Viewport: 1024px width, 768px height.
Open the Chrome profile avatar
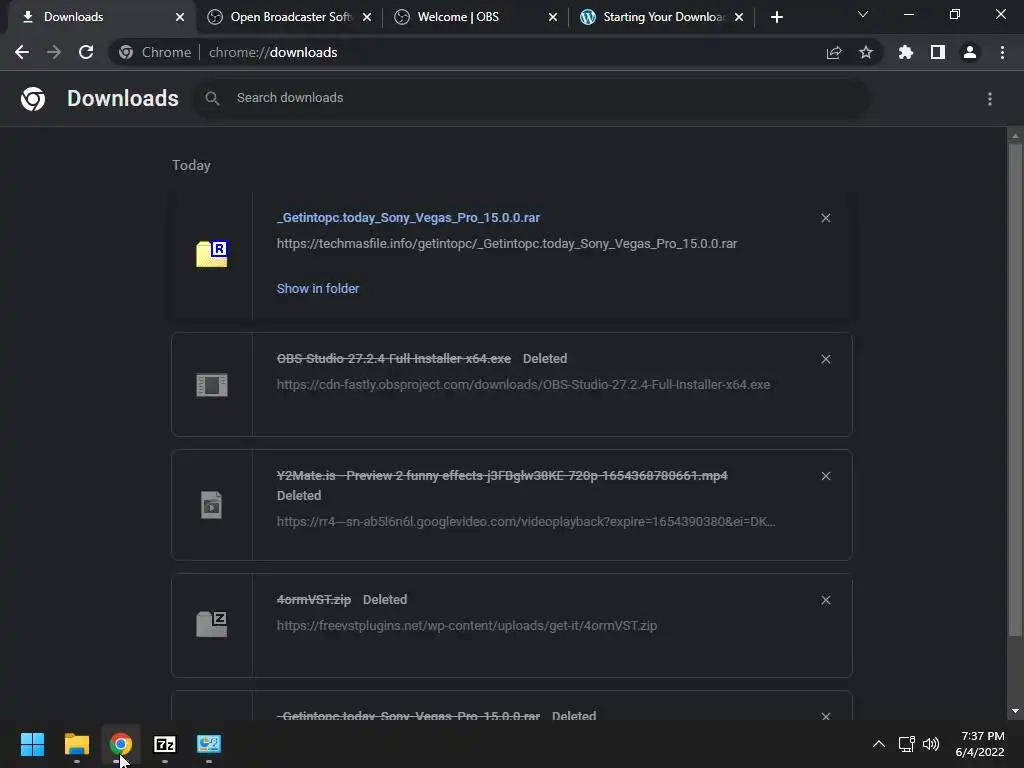(x=970, y=52)
